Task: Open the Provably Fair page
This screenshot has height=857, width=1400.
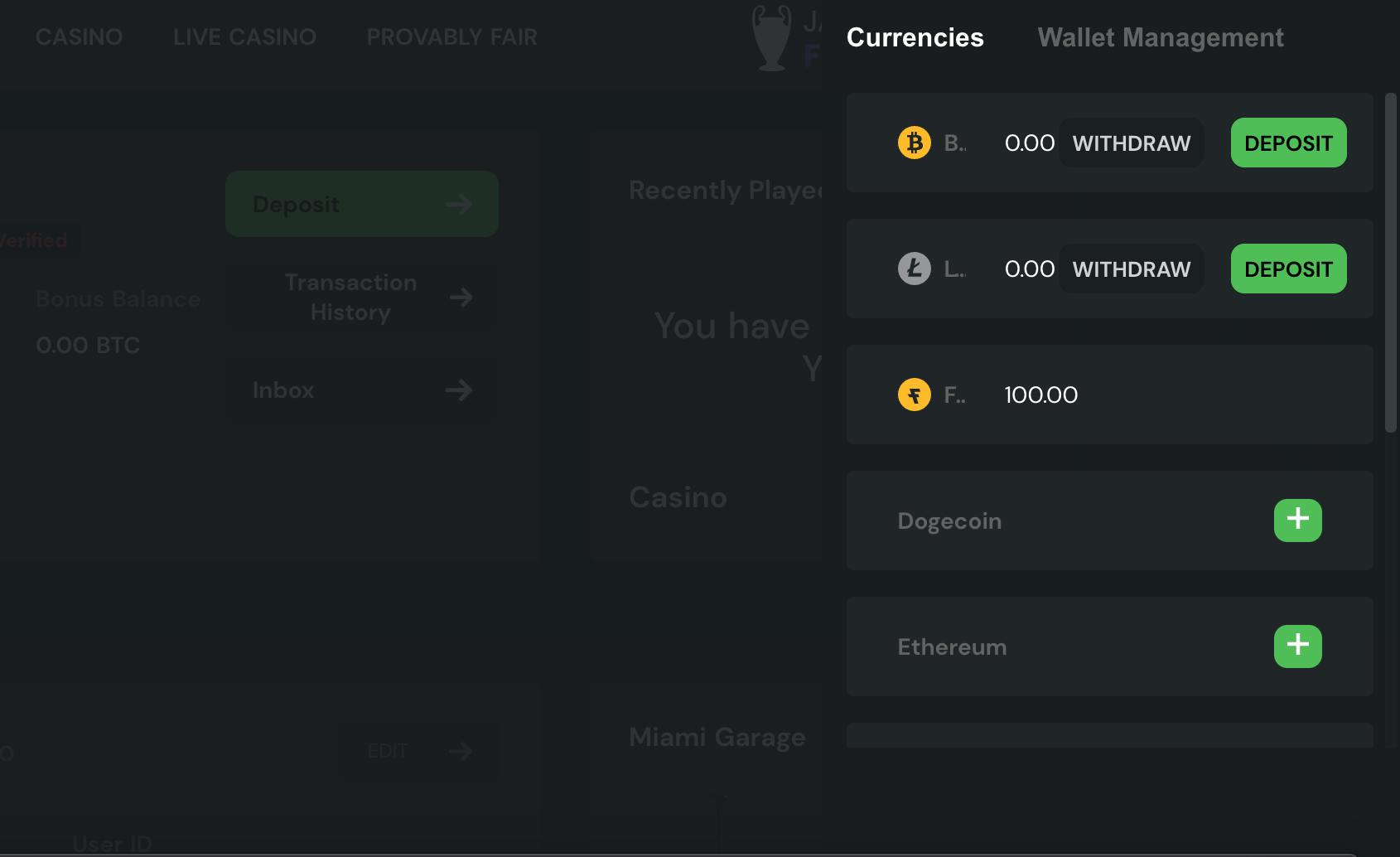Action: coord(451,37)
